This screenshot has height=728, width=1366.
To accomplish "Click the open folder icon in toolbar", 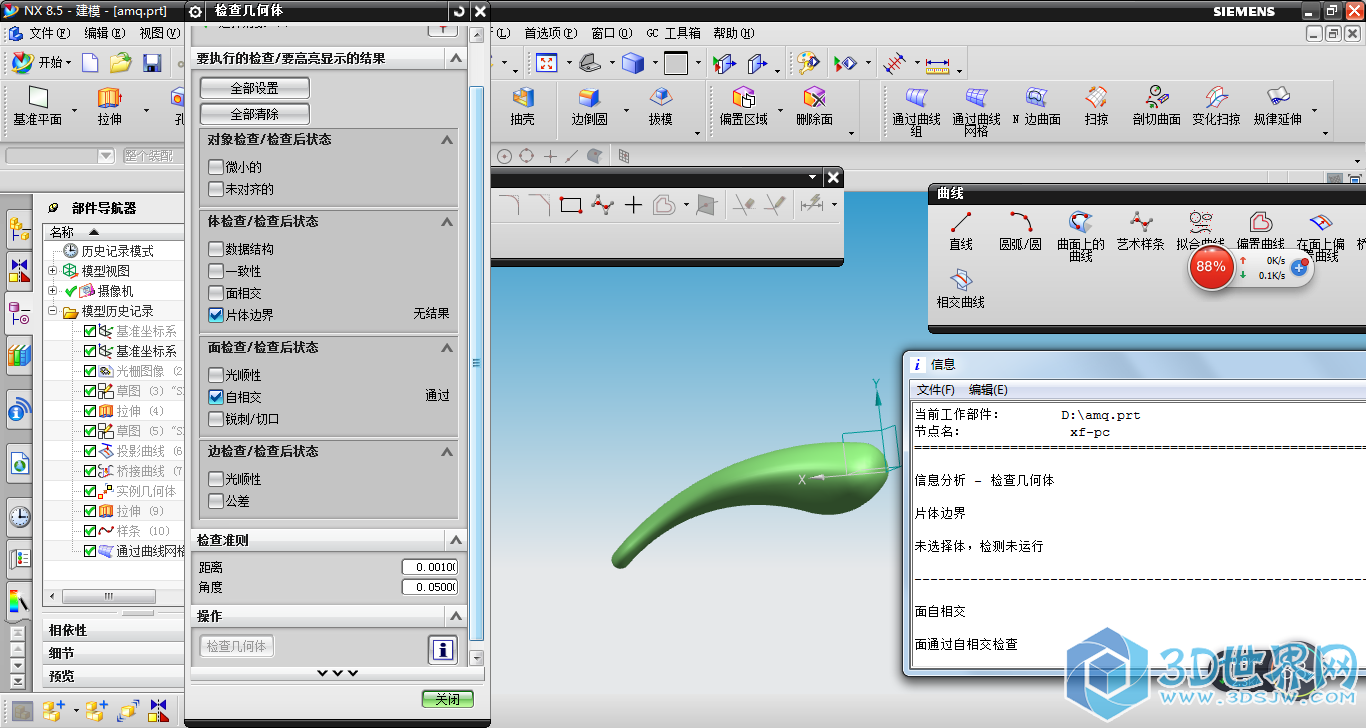I will (121, 63).
